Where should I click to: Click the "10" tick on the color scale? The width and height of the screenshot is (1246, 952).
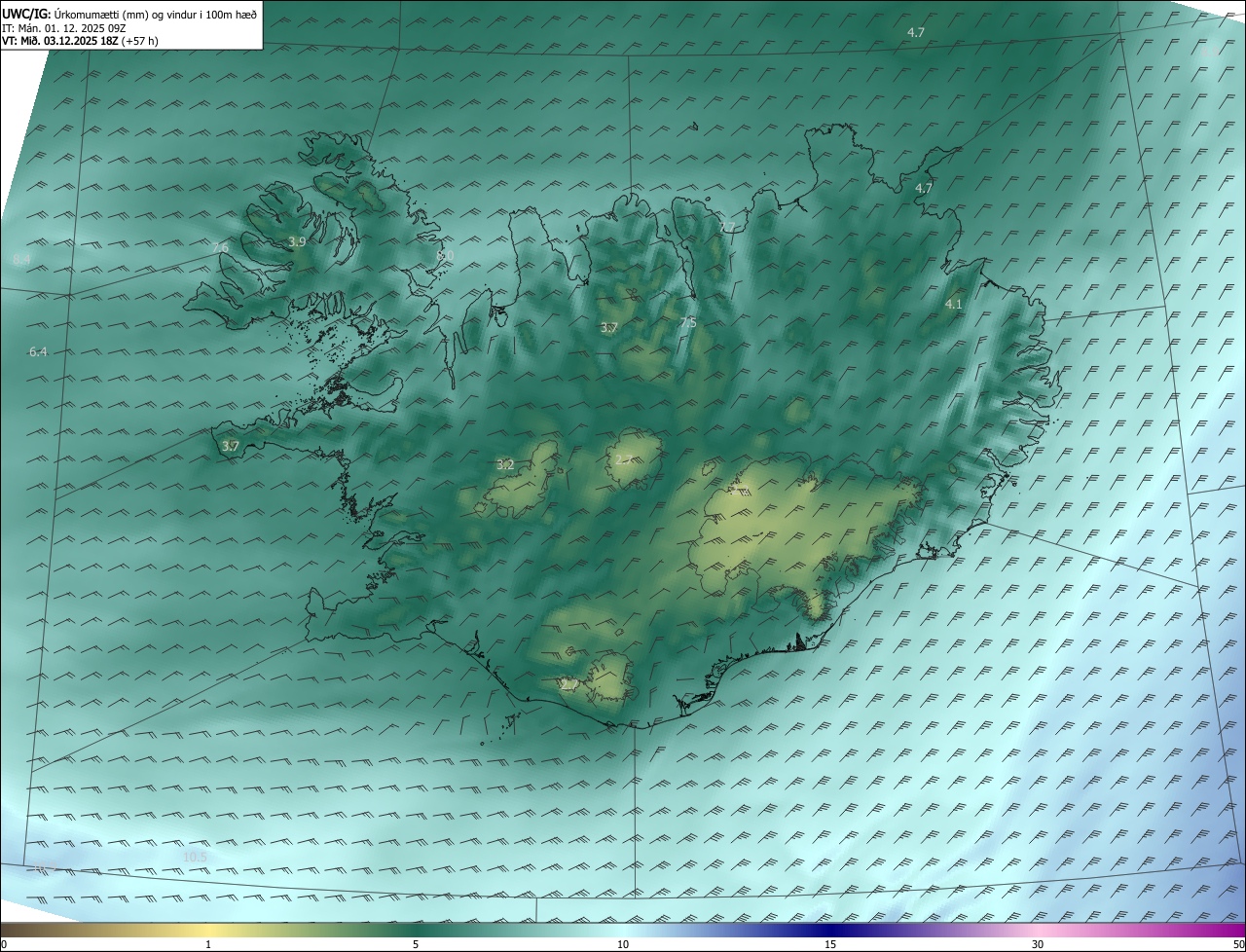[x=623, y=944]
